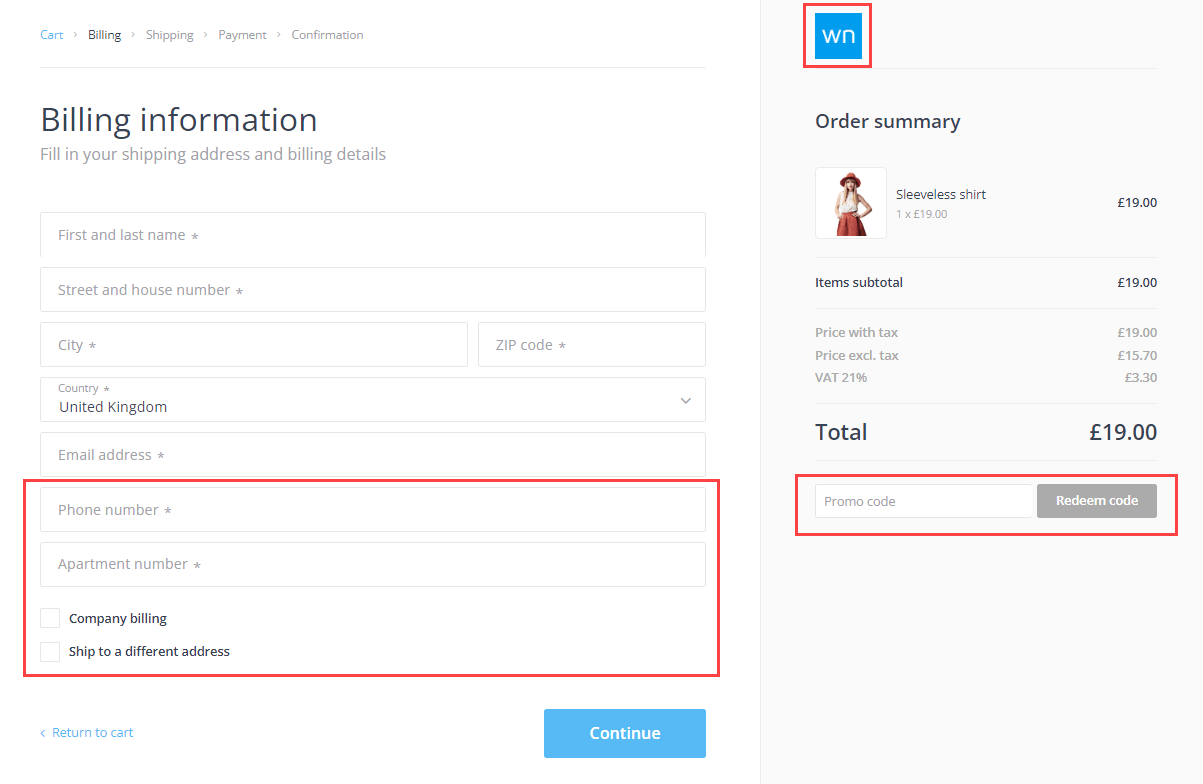The image size is (1203, 784).
Task: Click the Price with tax label
Action: coord(857,332)
